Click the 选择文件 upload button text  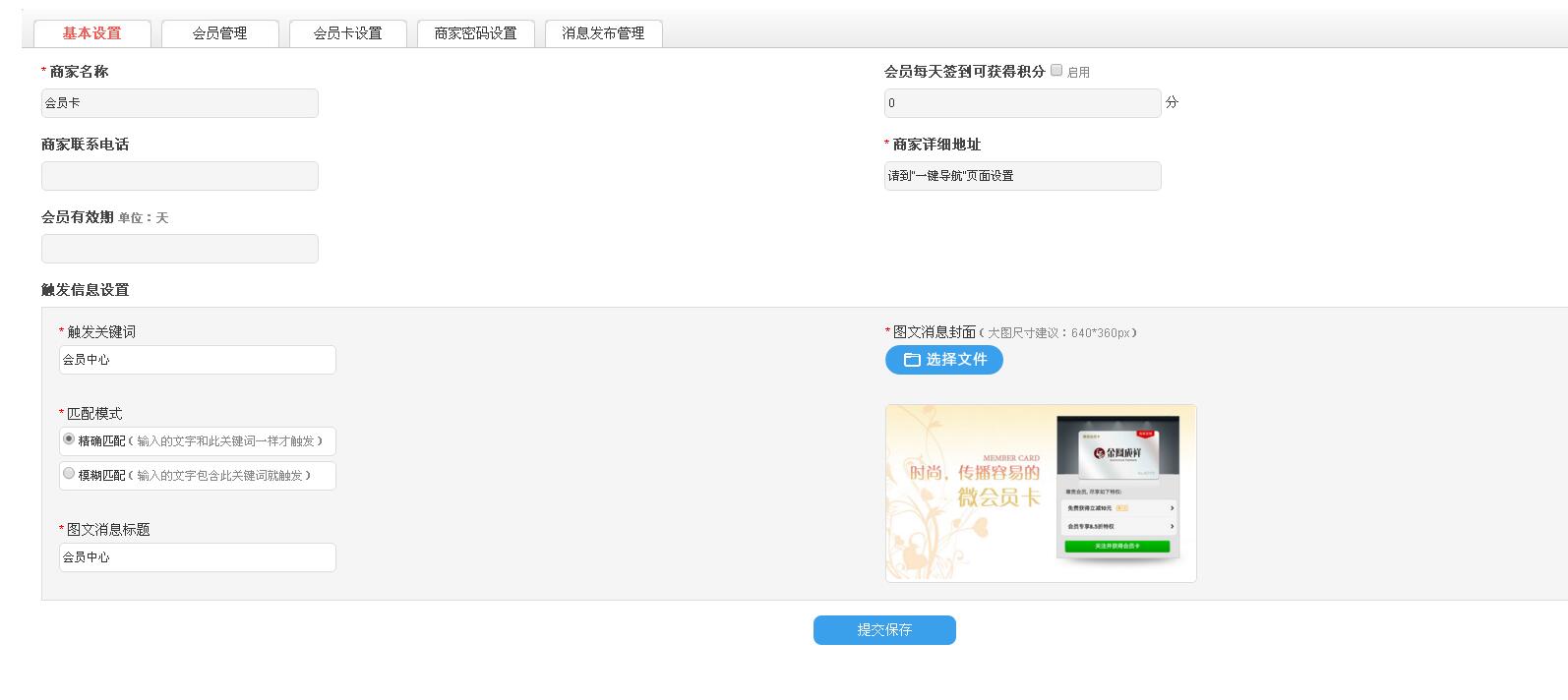[956, 360]
